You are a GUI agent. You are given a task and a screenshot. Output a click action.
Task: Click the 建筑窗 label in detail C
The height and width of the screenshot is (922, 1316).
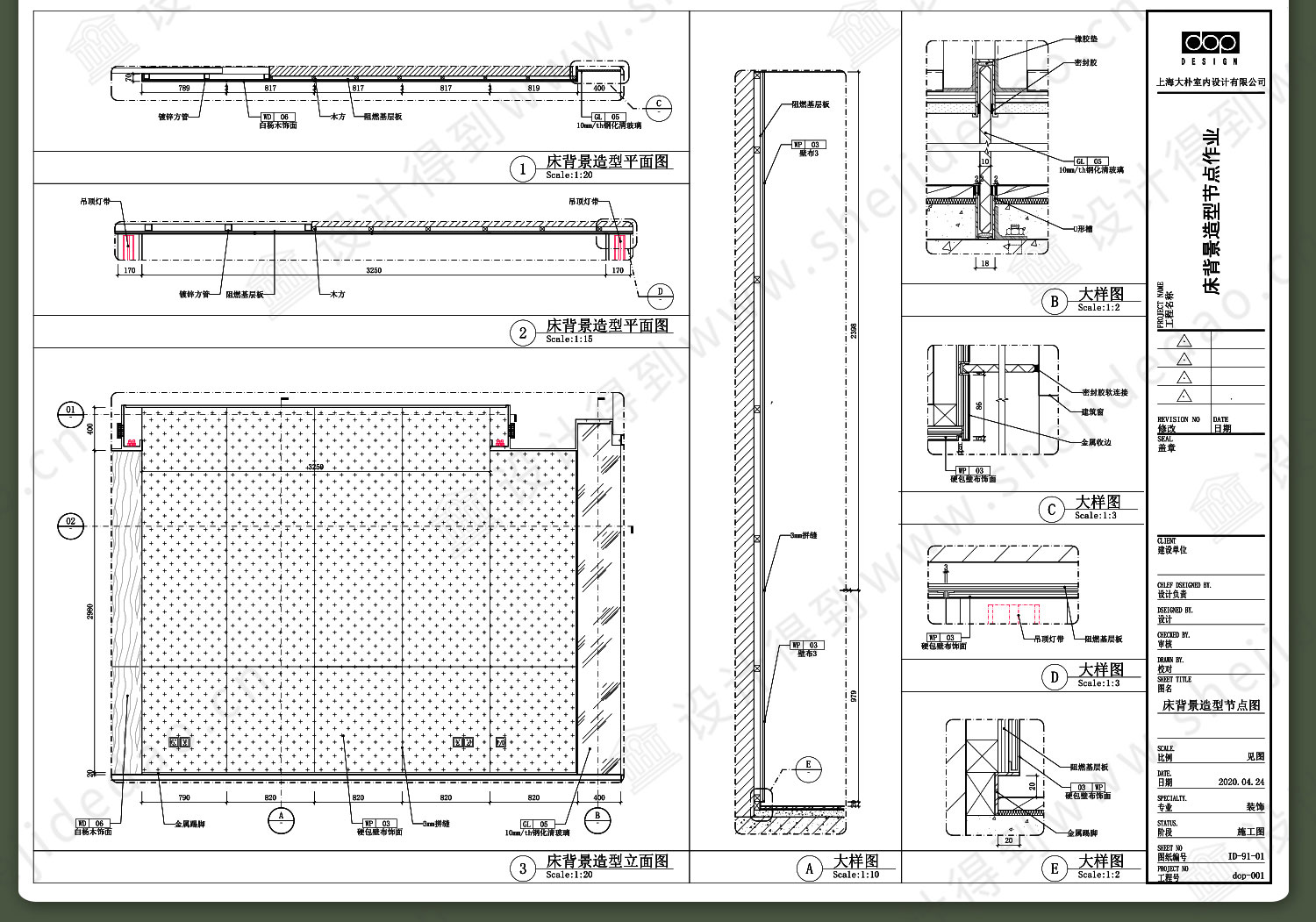[1092, 411]
